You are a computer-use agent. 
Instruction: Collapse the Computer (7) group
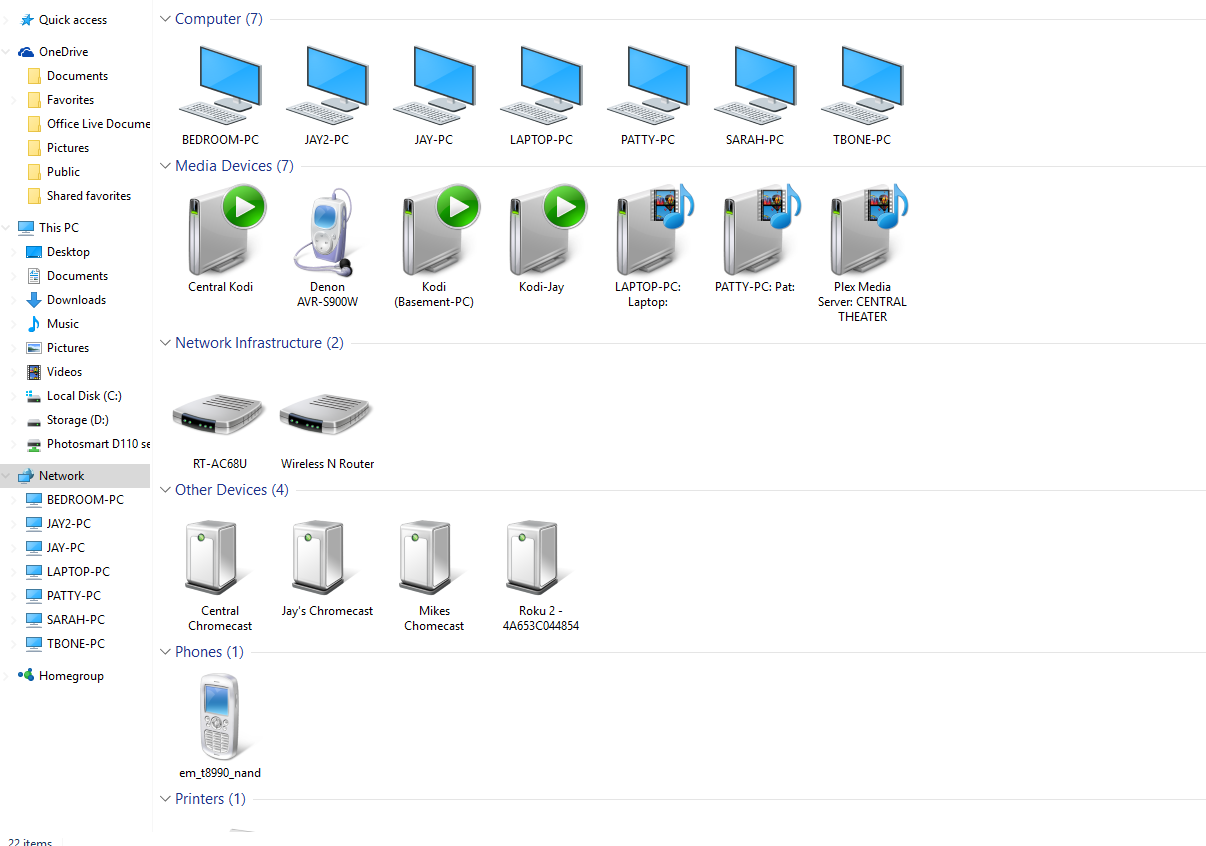[x=165, y=19]
